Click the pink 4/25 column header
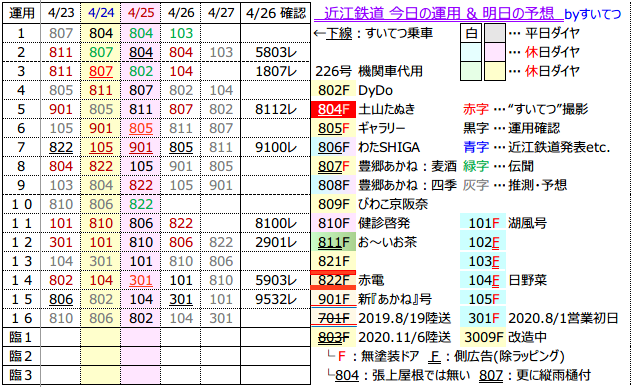 140,13
